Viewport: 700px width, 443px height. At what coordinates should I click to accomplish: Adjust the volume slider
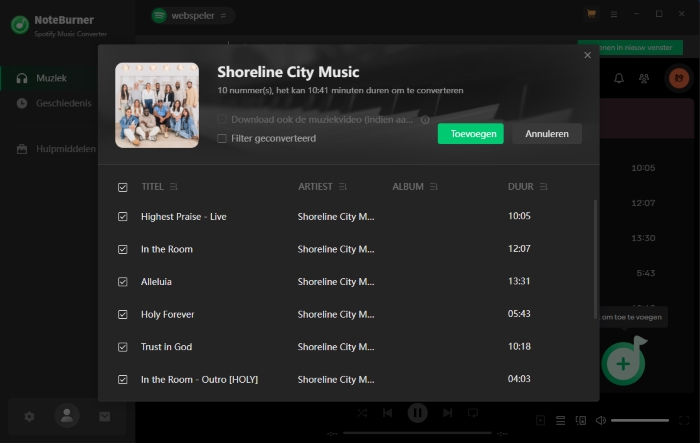(640, 420)
